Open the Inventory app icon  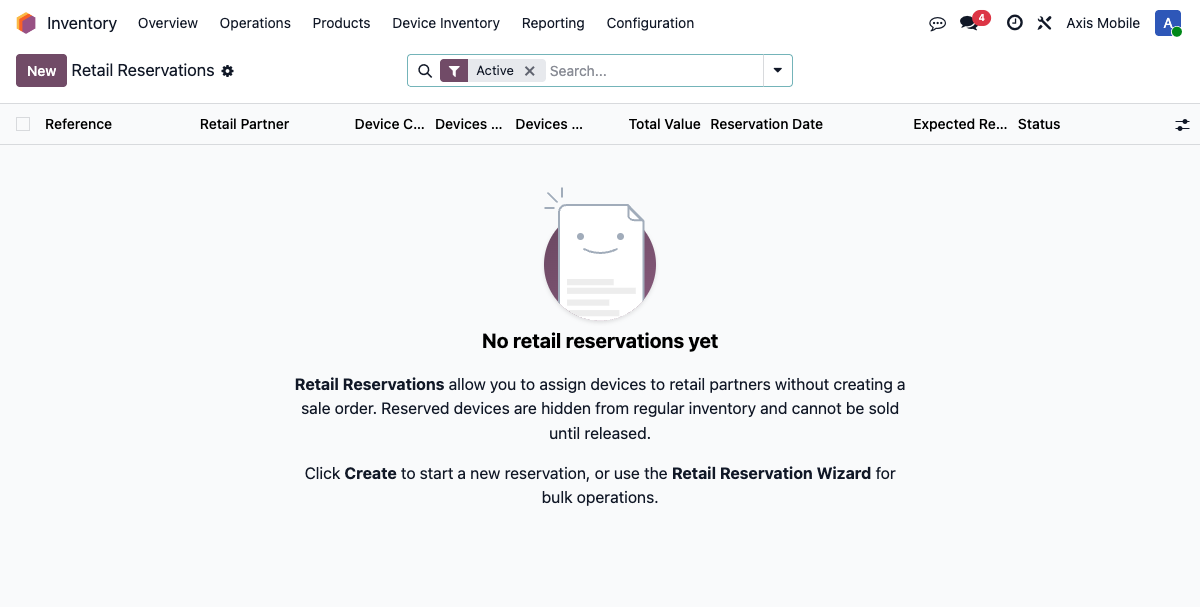[x=25, y=22]
